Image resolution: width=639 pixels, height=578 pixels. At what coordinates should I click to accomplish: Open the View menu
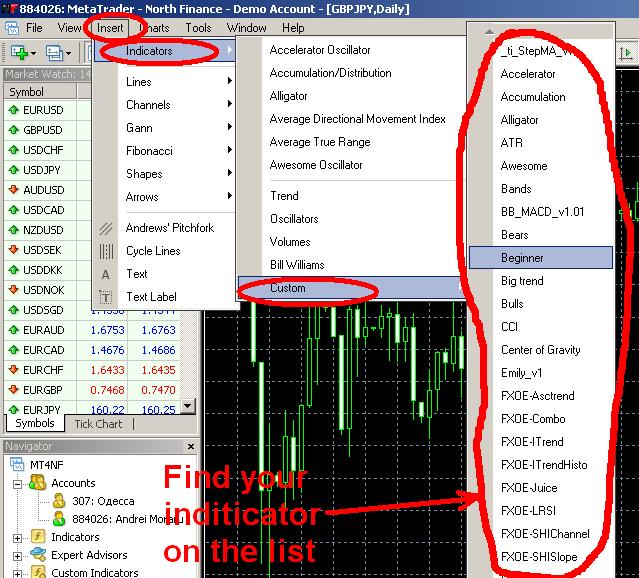tap(69, 28)
